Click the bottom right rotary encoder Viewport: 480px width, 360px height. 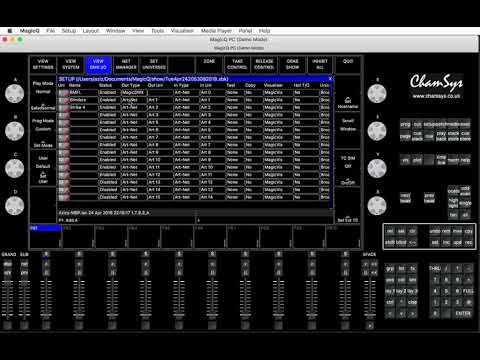click(x=377, y=205)
